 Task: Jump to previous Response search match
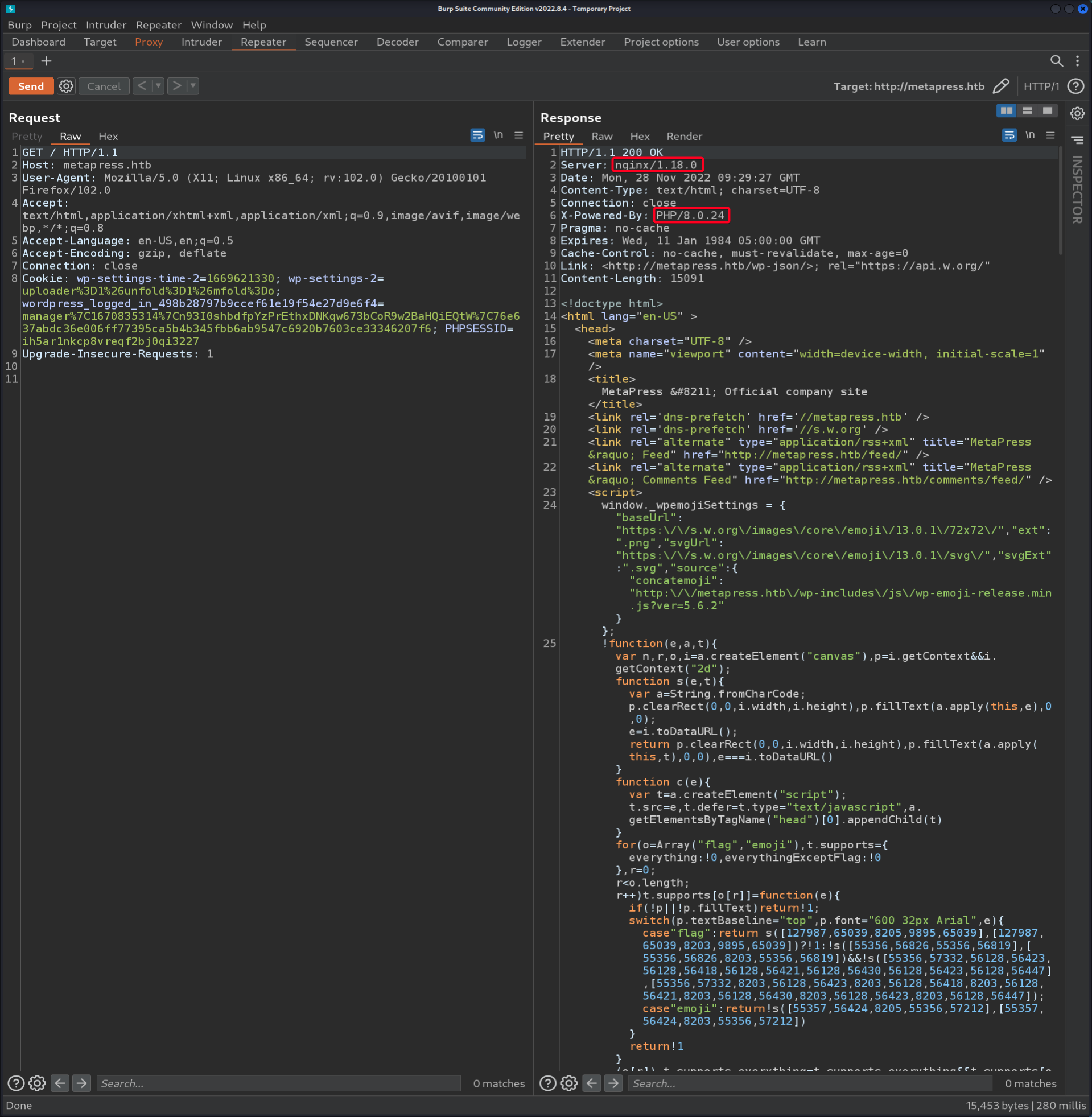coord(592,1083)
